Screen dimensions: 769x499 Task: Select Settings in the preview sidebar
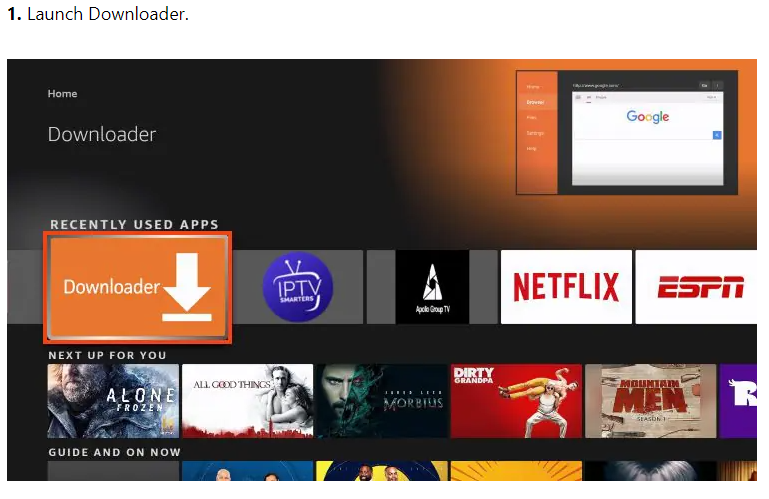pyautogui.click(x=535, y=133)
